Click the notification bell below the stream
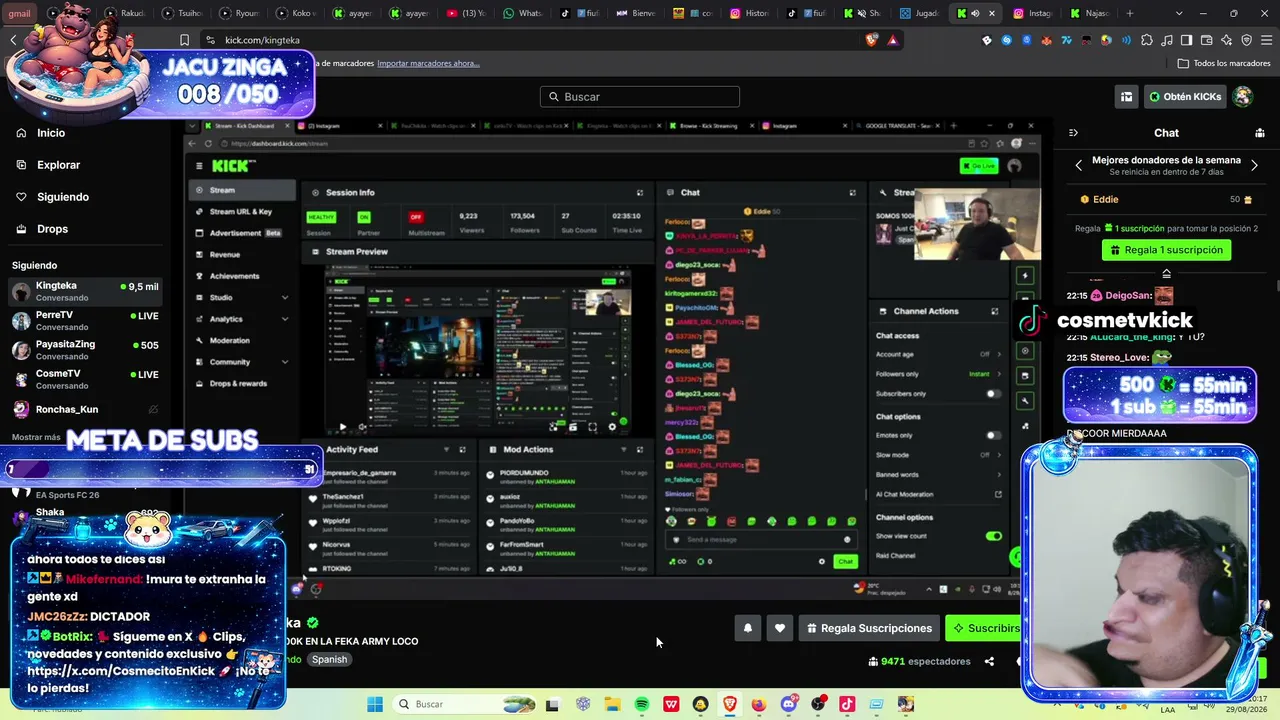Viewport: 1280px width, 720px height. click(x=747, y=628)
